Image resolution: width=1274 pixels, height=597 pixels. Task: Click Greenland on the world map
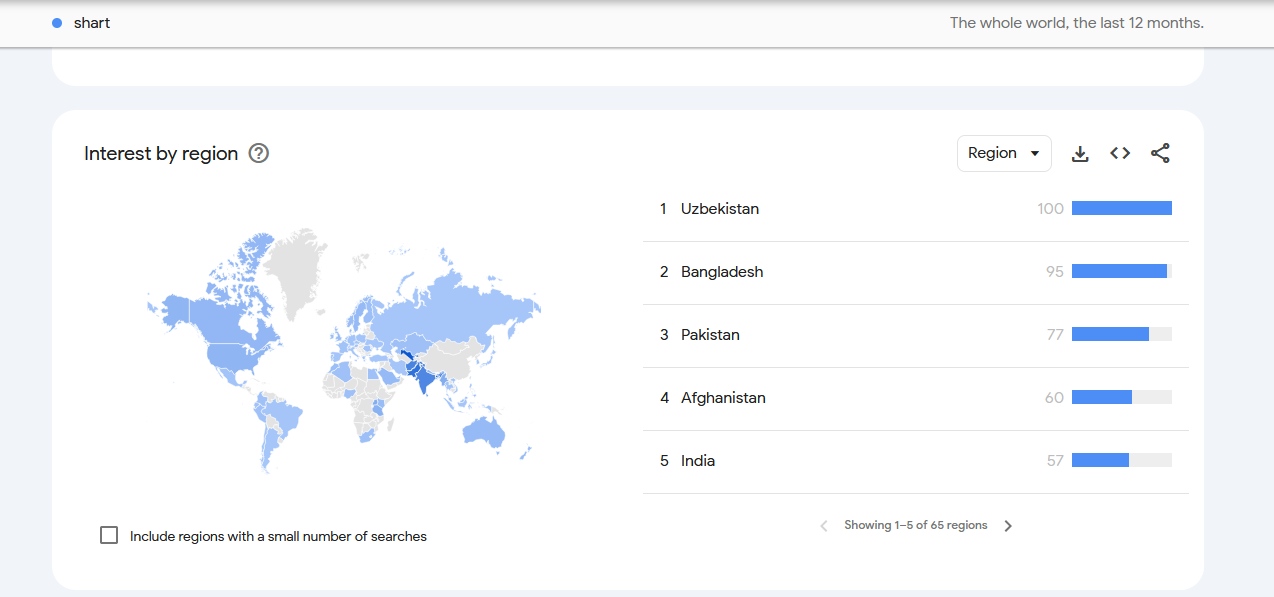(x=299, y=270)
